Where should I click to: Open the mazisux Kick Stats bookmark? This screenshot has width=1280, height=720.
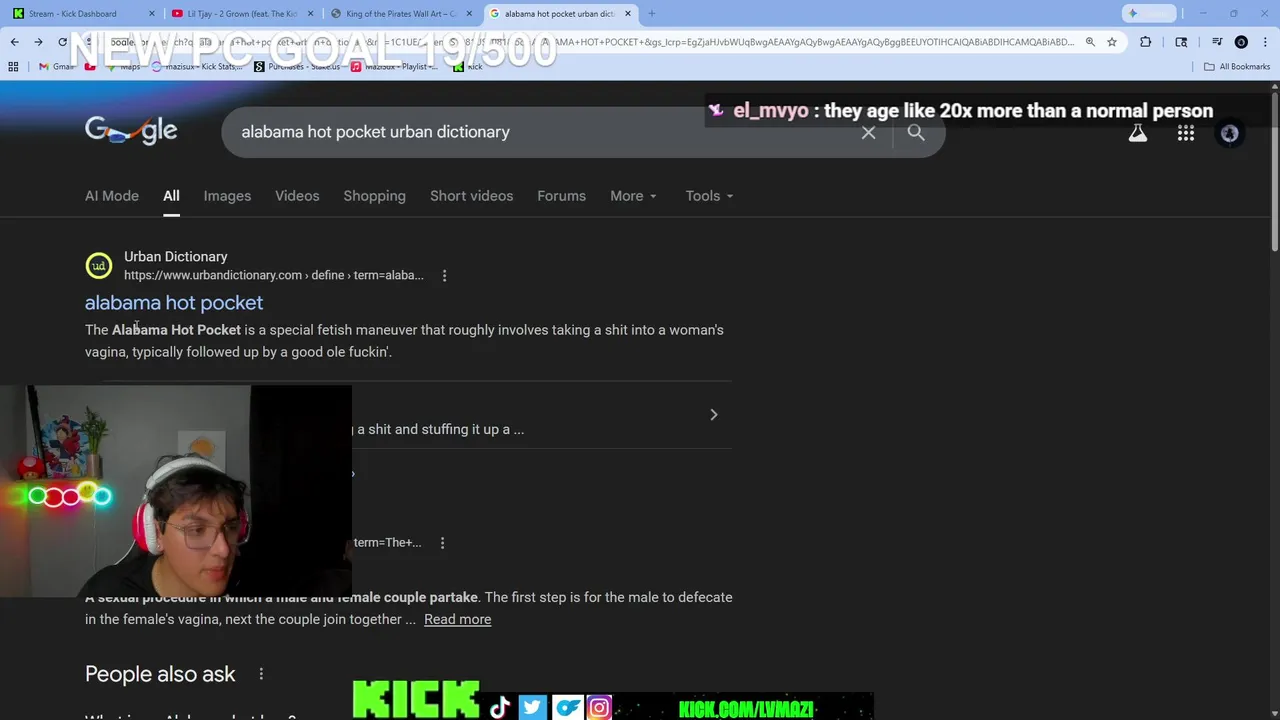(197, 67)
